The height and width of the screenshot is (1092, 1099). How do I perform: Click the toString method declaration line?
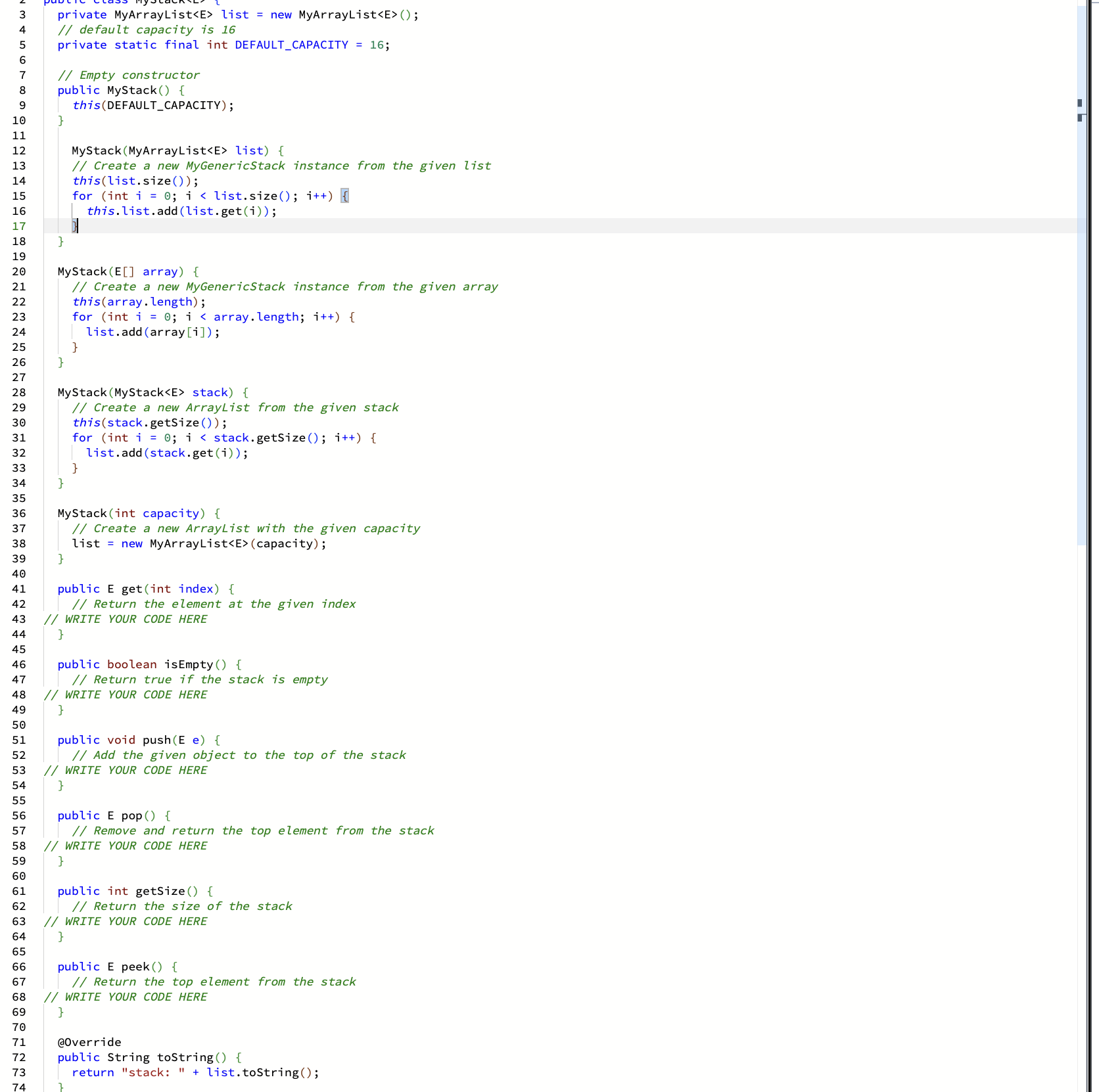pyautogui.click(x=148, y=1057)
